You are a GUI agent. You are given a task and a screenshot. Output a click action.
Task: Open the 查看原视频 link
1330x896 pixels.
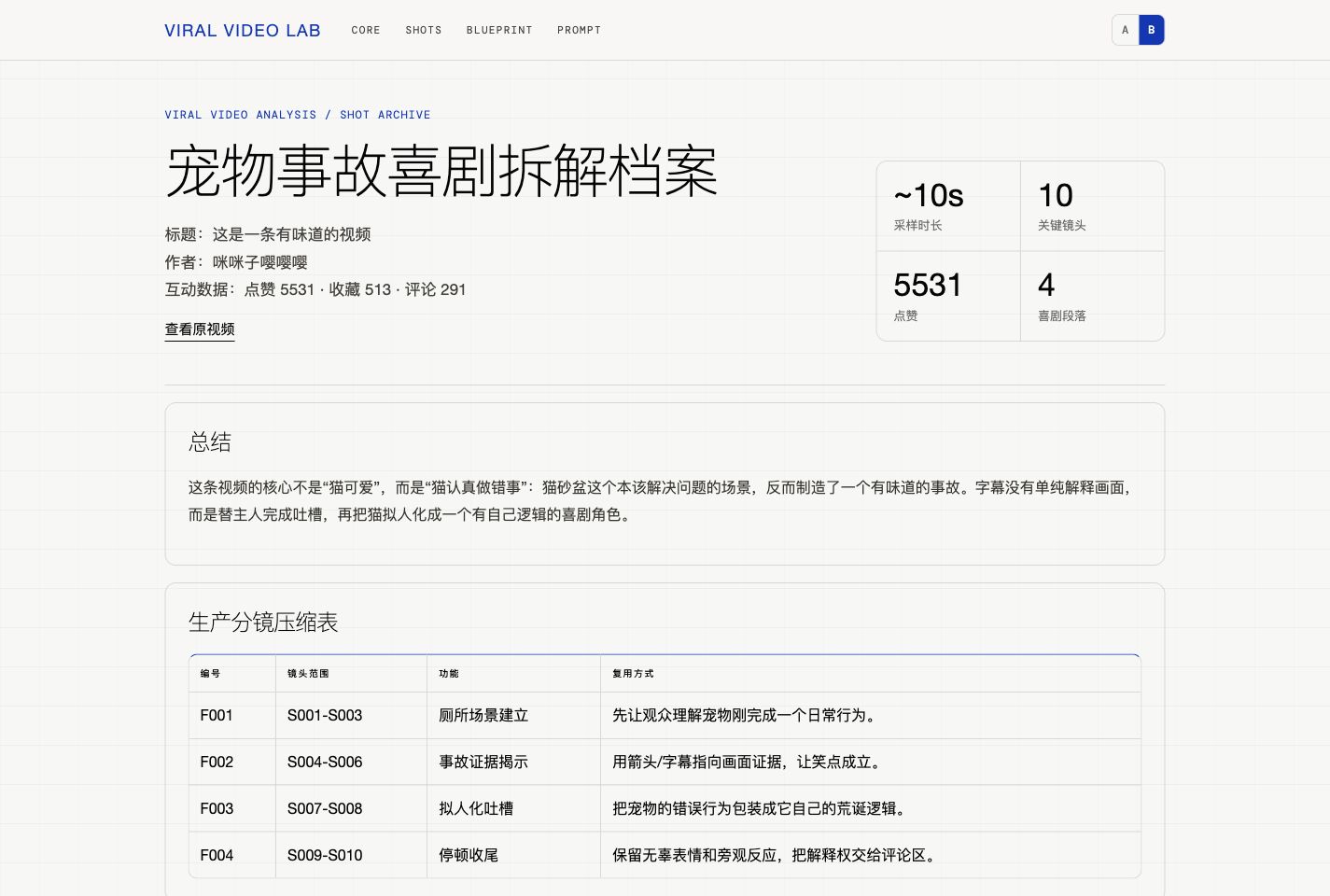[200, 329]
